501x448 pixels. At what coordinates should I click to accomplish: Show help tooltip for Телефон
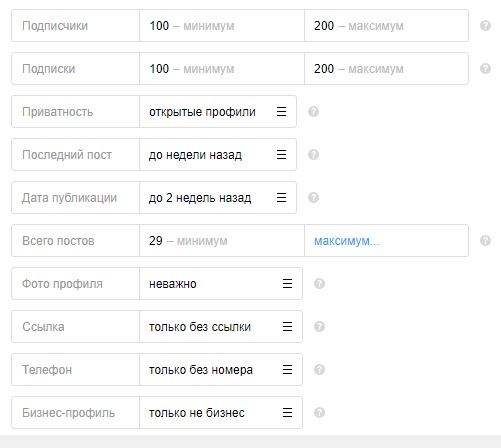click(319, 370)
